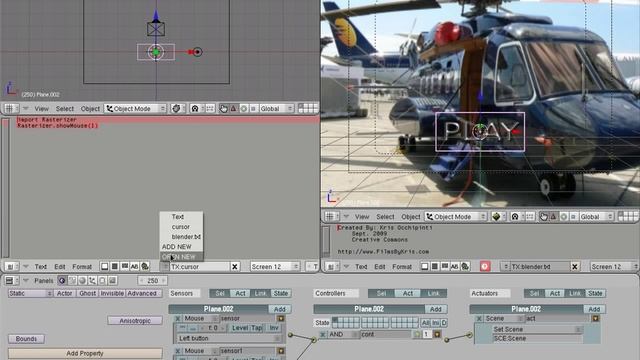This screenshot has width=640, height=360.
Task: Open Format menu in left text editor
Action: click(x=82, y=267)
